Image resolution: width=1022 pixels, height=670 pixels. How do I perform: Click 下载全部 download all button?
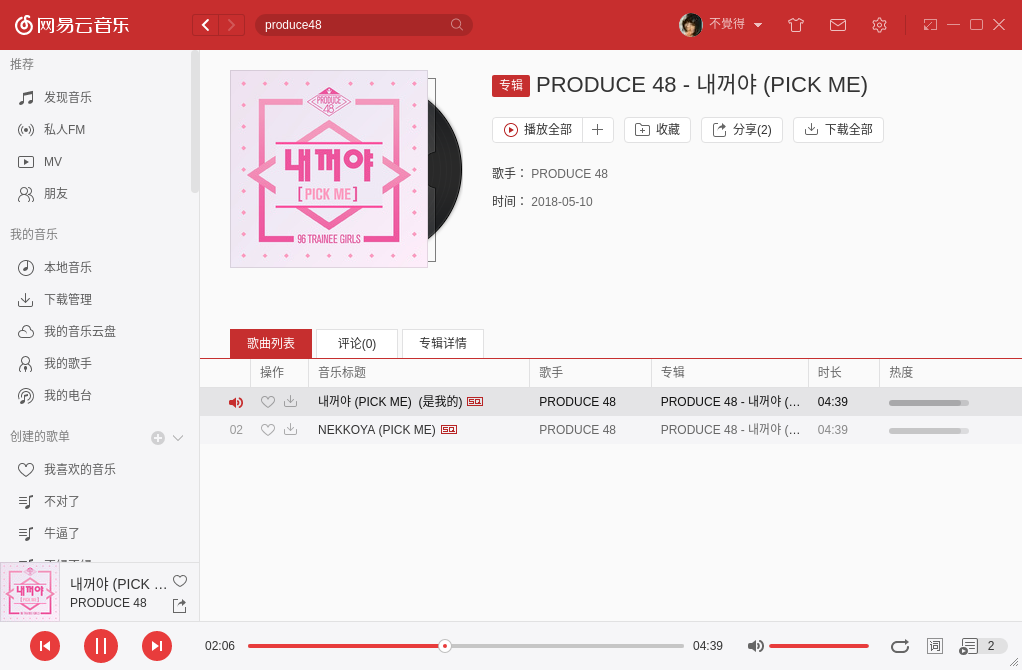[838, 130]
